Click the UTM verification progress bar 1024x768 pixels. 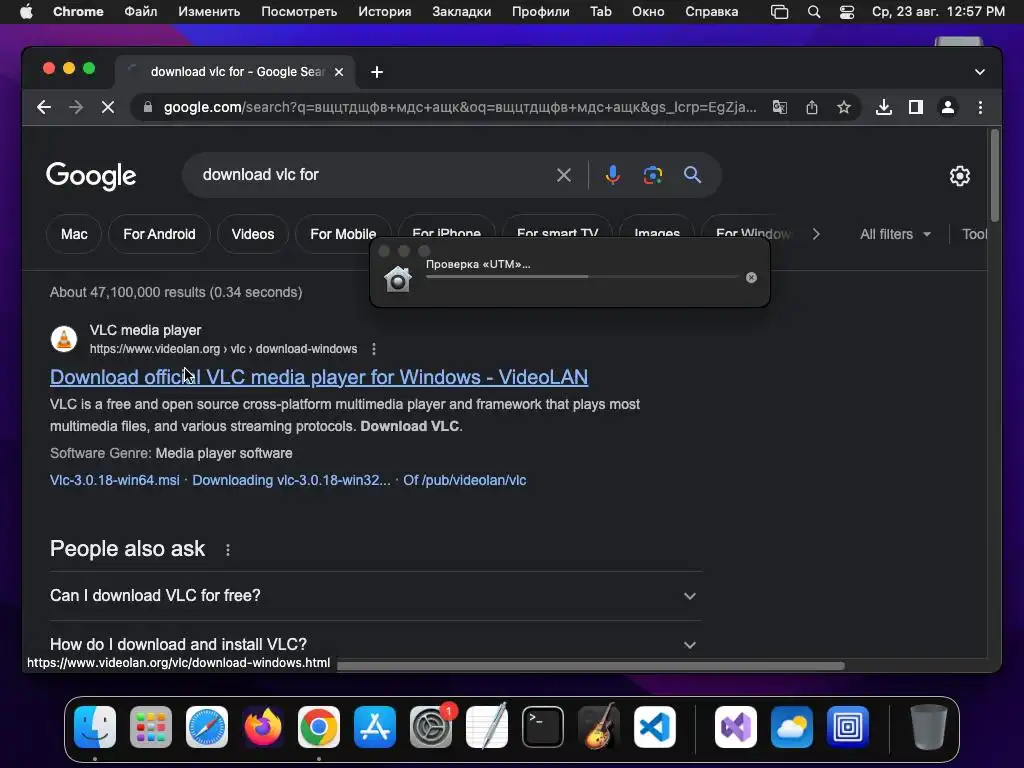tap(582, 277)
